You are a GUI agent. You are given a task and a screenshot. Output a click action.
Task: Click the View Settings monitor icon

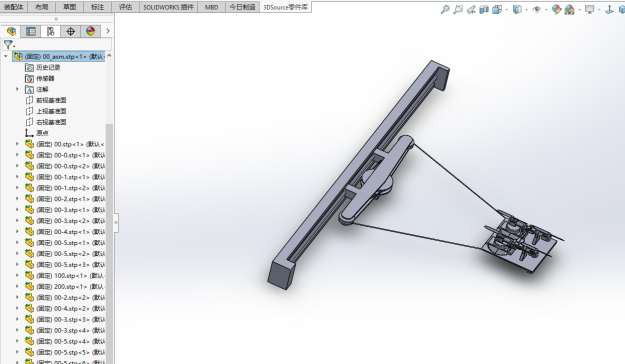(x=590, y=9)
